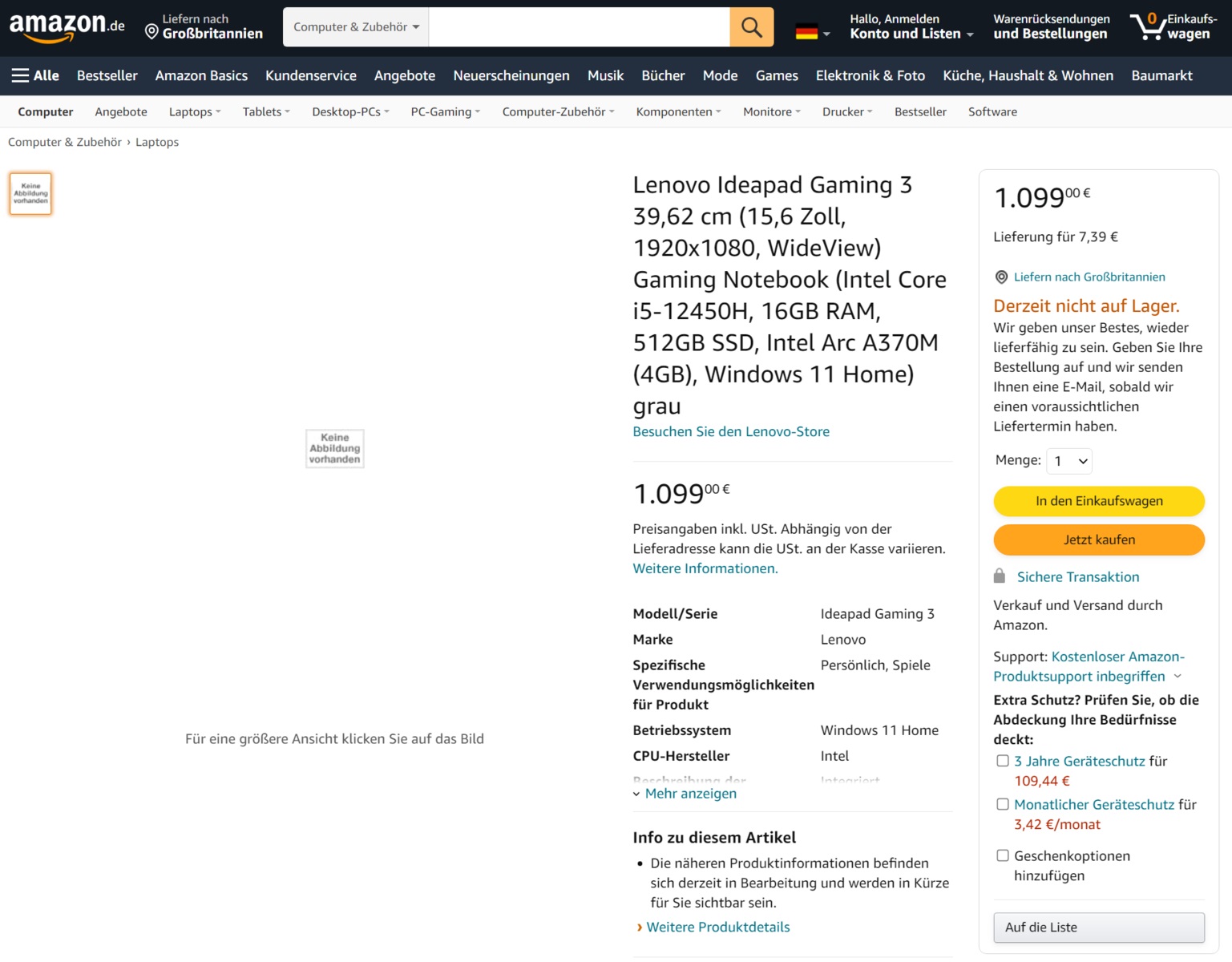Open the Laptops submenu in the Computer bar

point(195,112)
